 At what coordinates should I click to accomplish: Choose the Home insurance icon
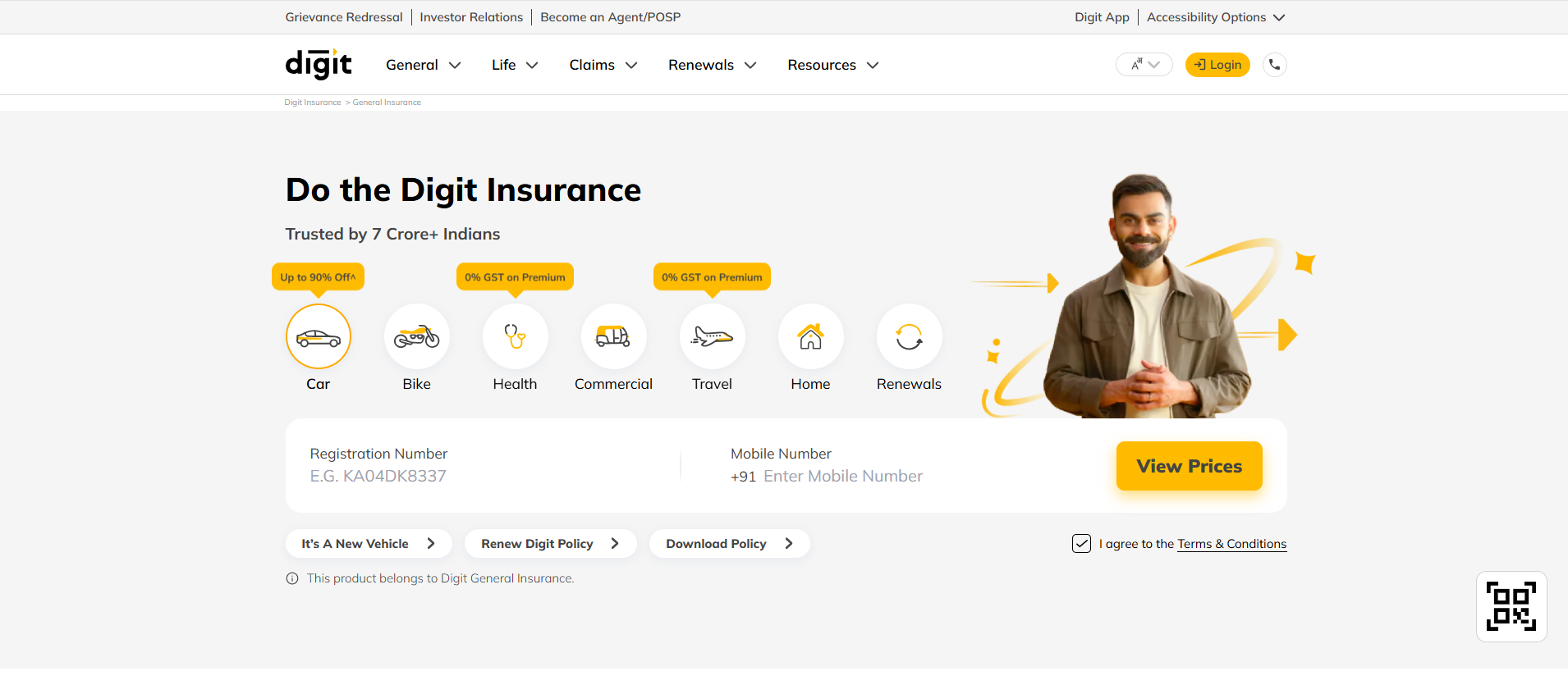pos(811,336)
